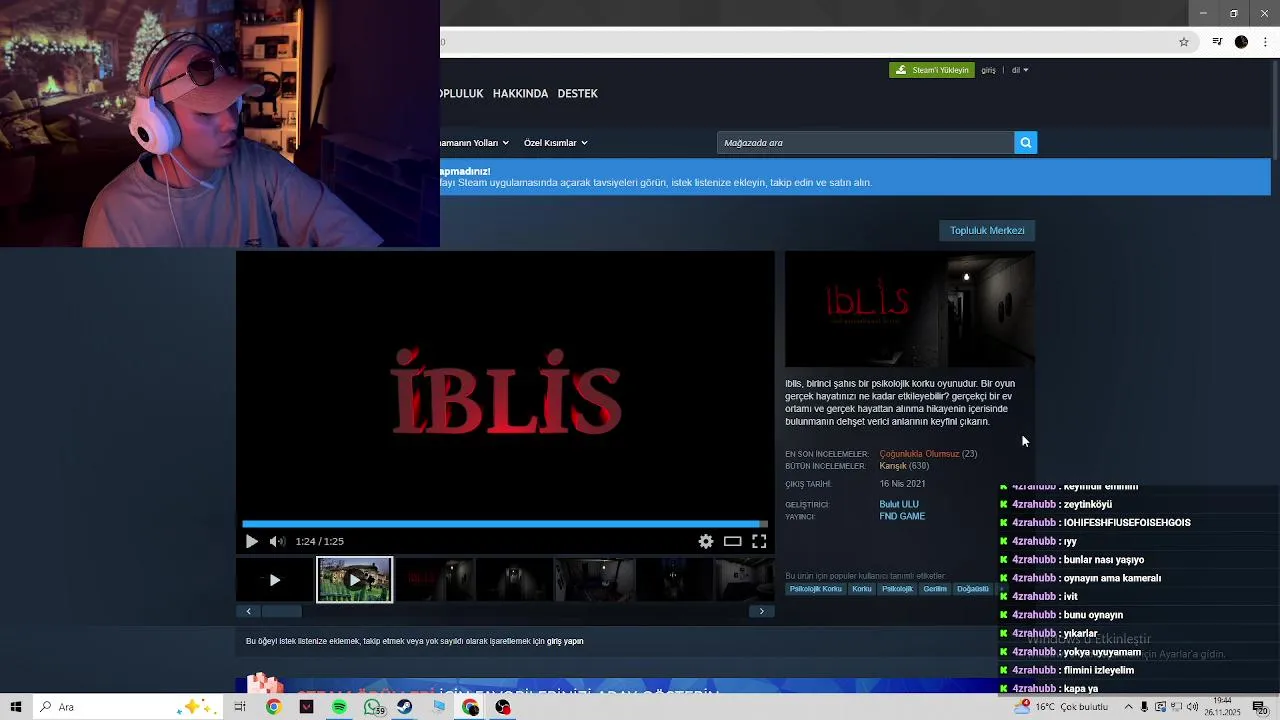Open Steam from taskbar
This screenshot has height=720, width=1280.
(x=405, y=707)
